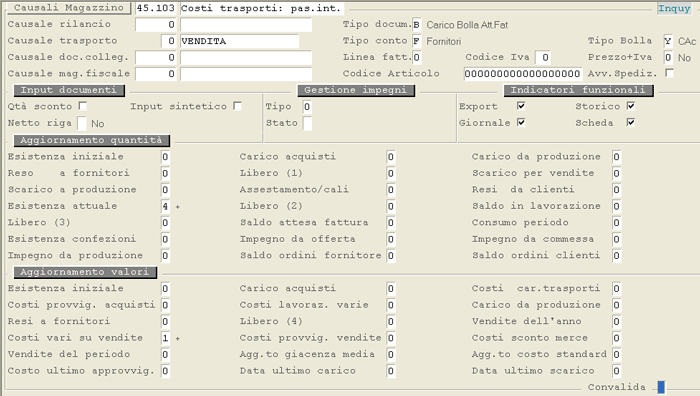
Task: Click the Convalida blue confirmation box
Action: pos(661,387)
